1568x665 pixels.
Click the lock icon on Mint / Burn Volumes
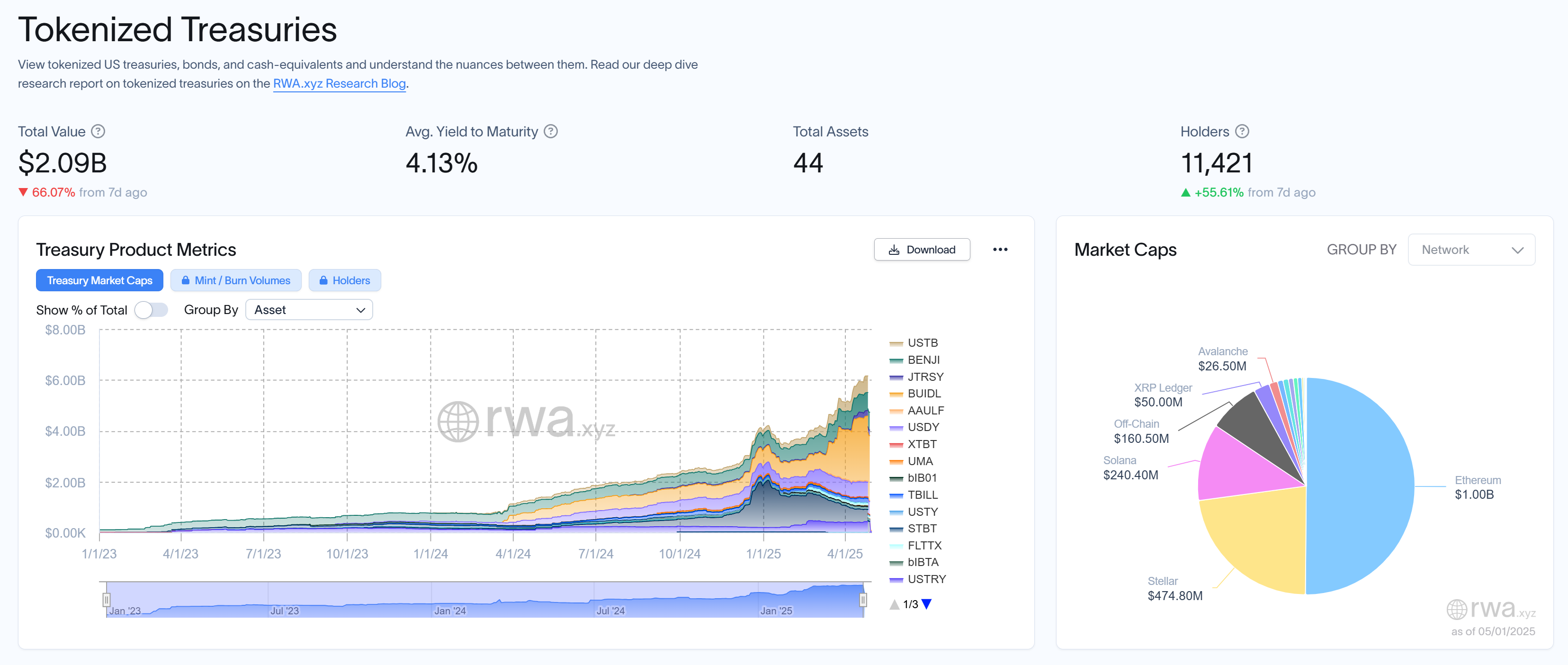186,280
